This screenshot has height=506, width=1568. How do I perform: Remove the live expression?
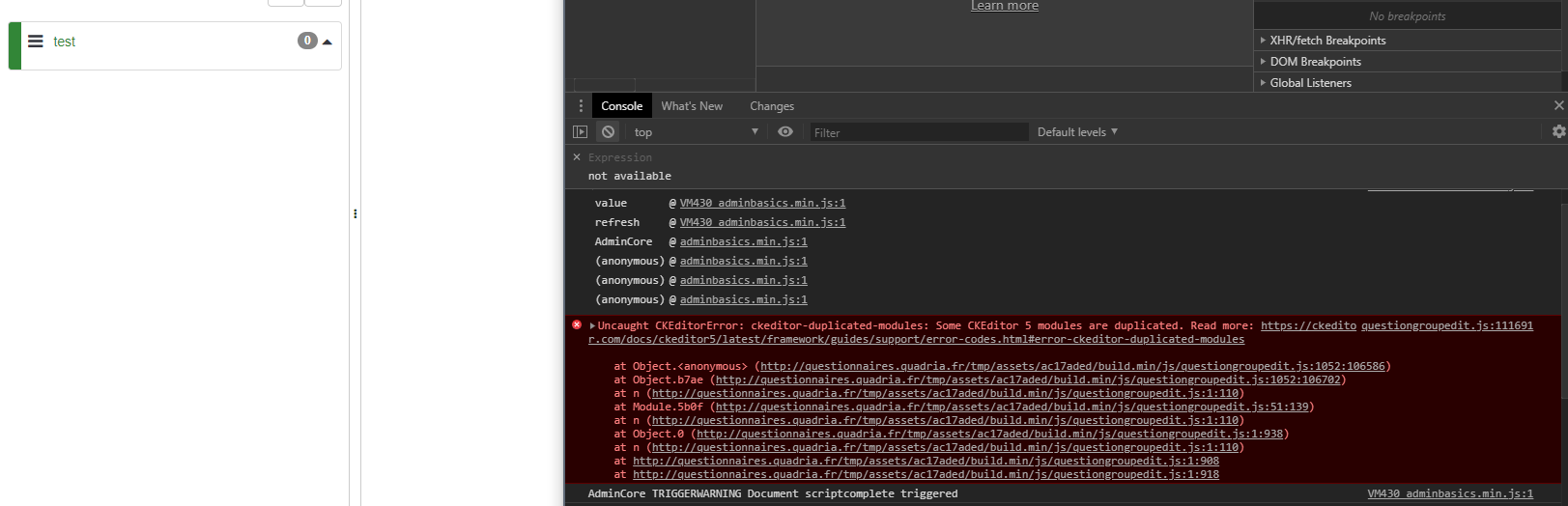click(x=577, y=157)
